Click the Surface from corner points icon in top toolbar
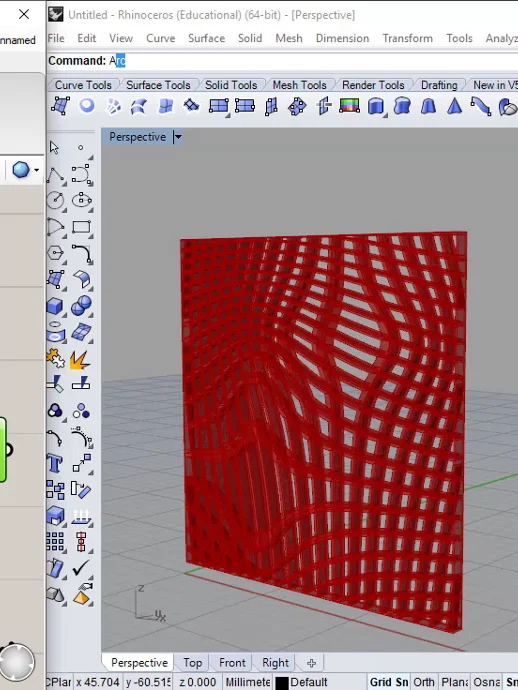Image resolution: width=518 pixels, height=690 pixels. (x=60, y=106)
